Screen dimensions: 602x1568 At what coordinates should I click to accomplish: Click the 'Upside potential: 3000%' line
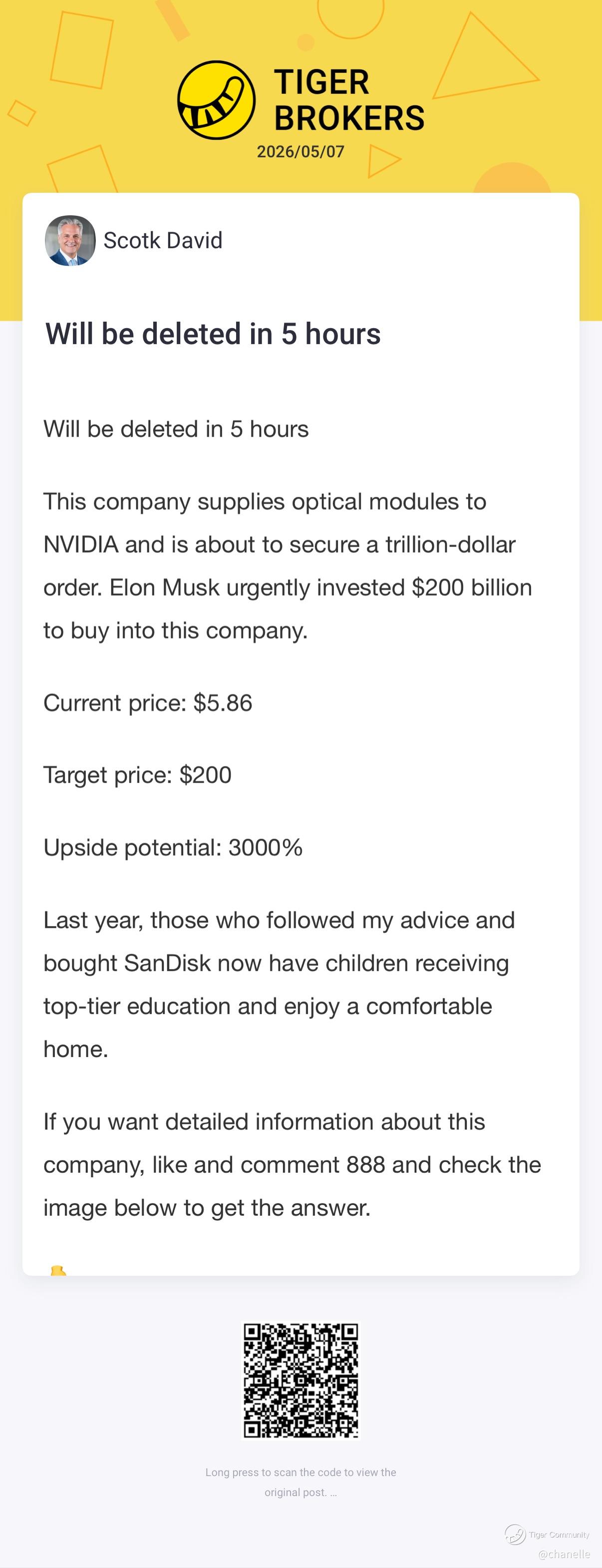tap(173, 847)
